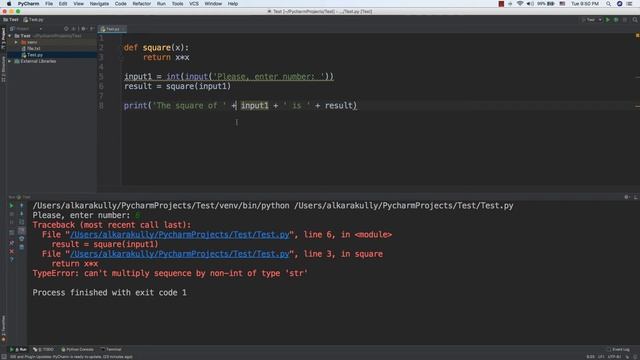
Task: Open the Tools menu
Action: [178, 4]
